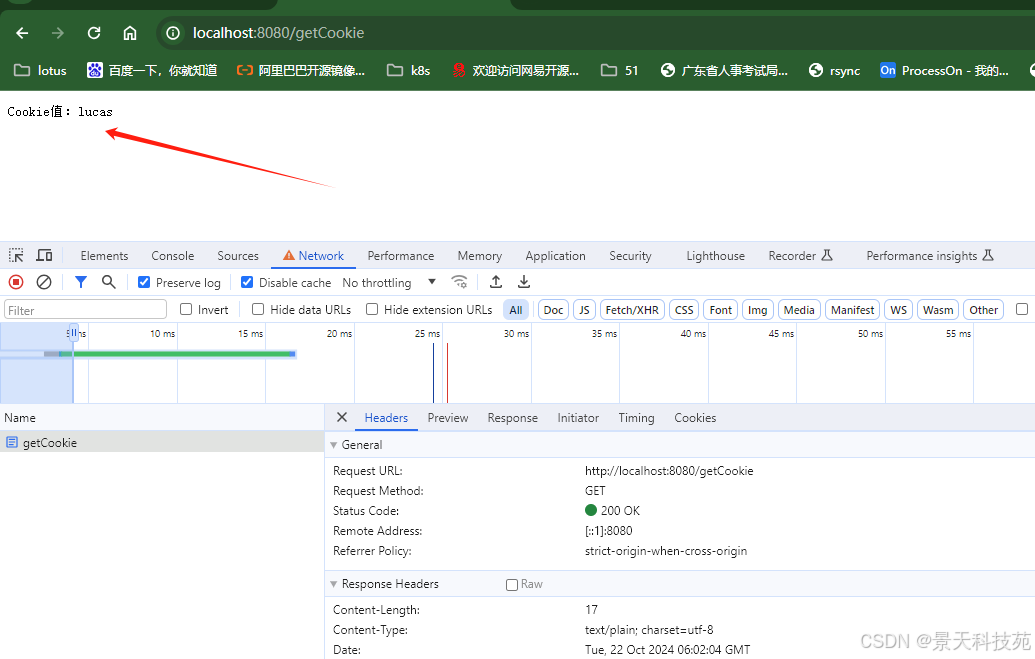Open network conditions wifi icon

click(x=459, y=282)
